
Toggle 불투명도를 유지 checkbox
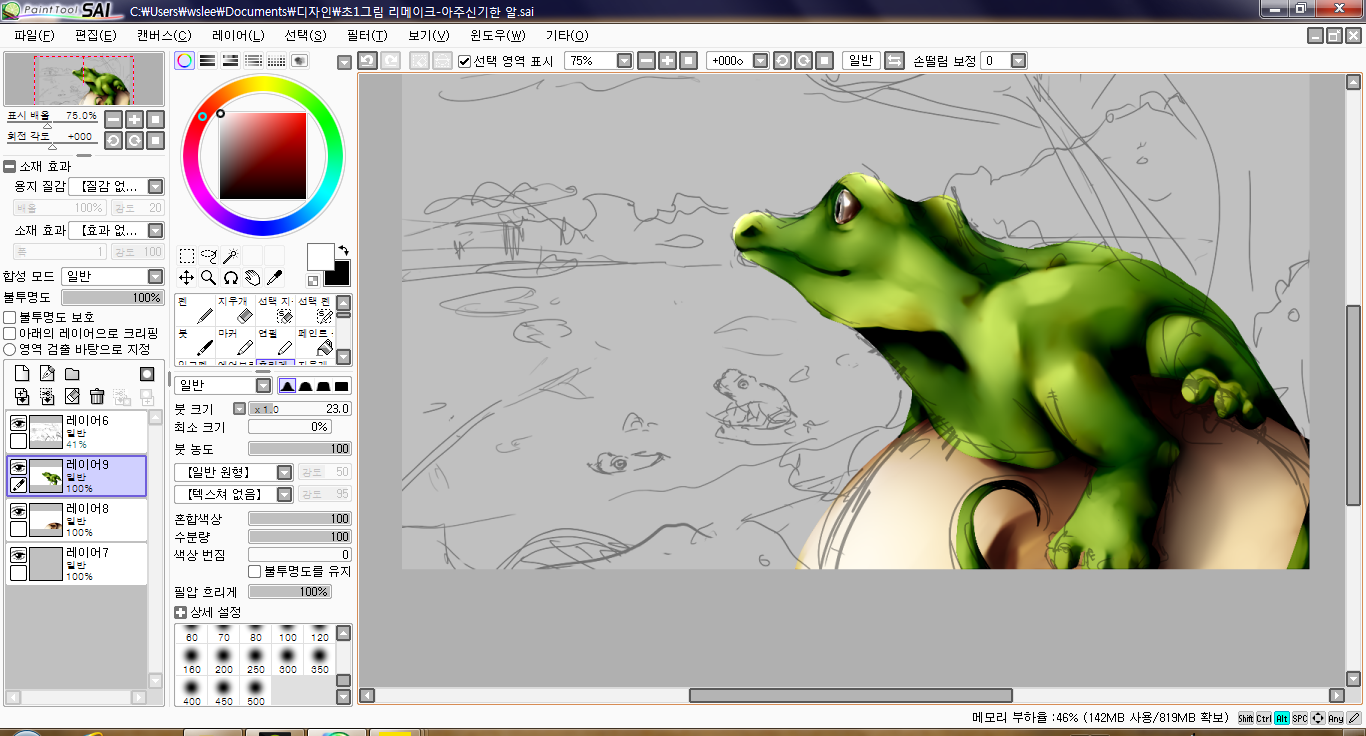pyautogui.click(x=254, y=571)
